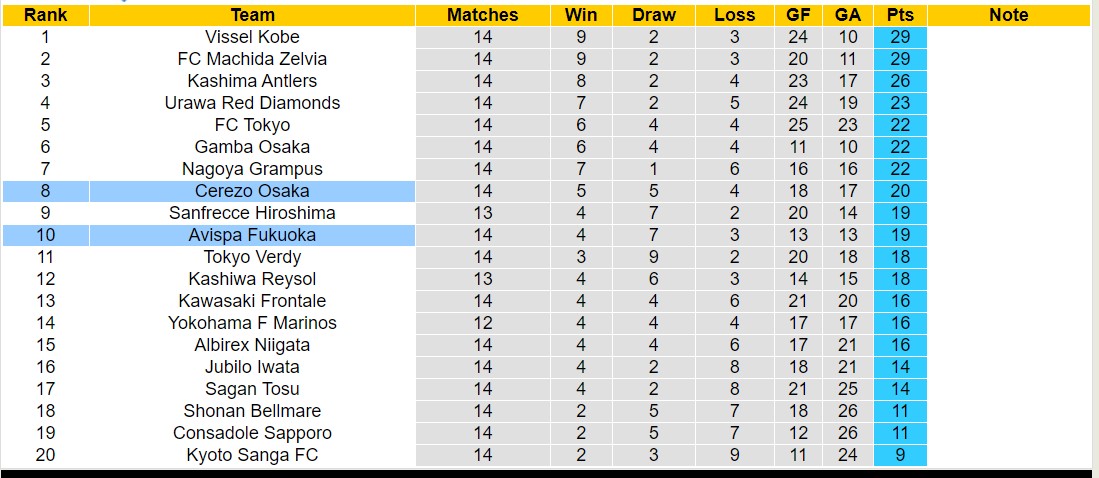Screen dimensions: 1099x478
Task: Open Yokohama F Marinos team entry
Action: tap(252, 323)
